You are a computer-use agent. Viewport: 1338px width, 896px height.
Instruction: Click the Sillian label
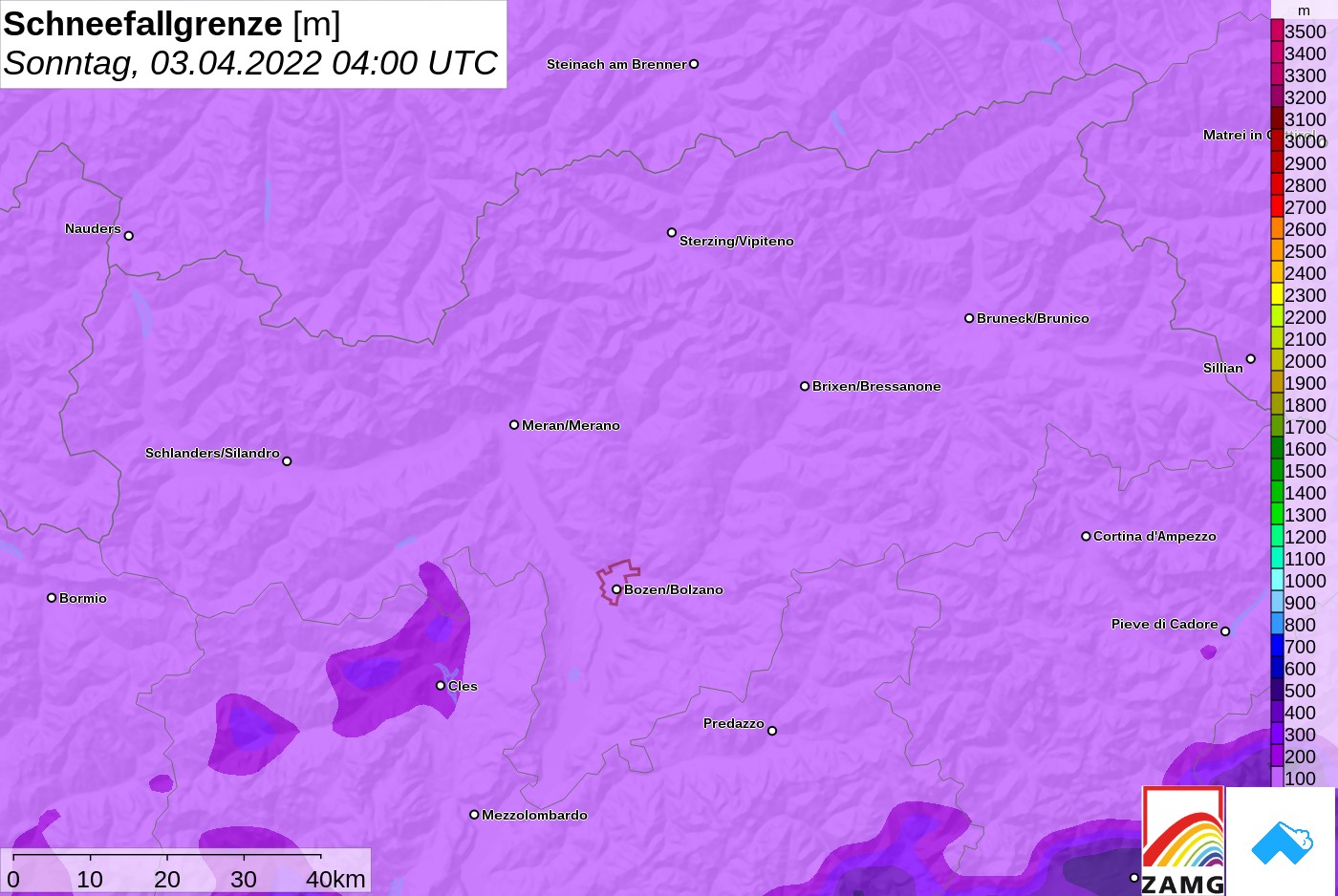point(1223,368)
